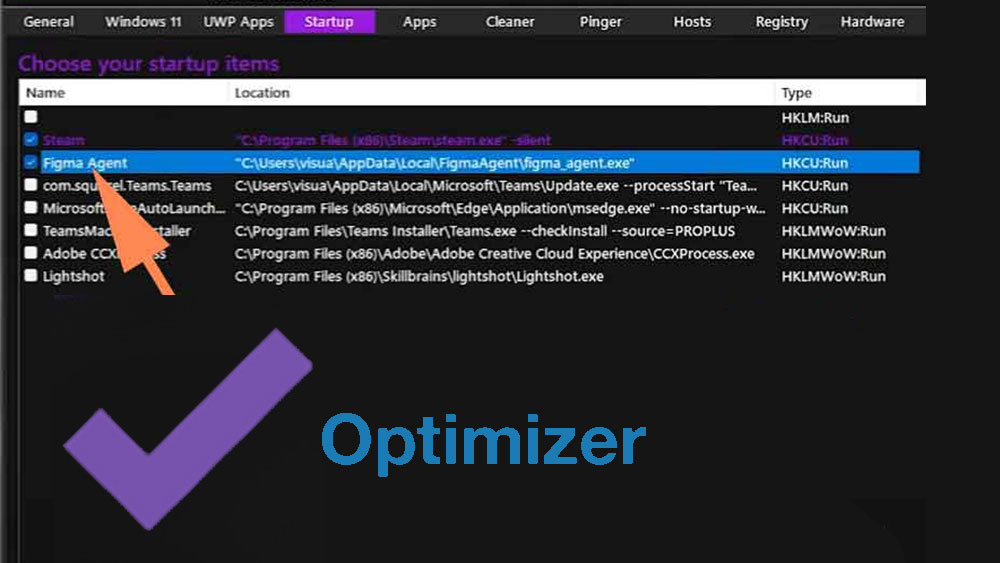
Task: Switch to the Windows 11 tab
Action: coord(143,22)
